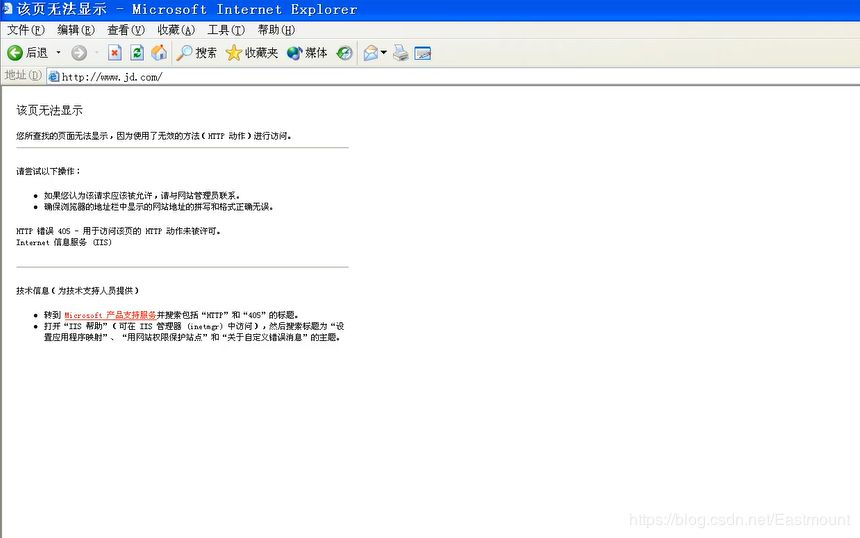Image resolution: width=860 pixels, height=538 pixels.
Task: Click the HTTP 错误 405 text line
Action: [x=118, y=231]
